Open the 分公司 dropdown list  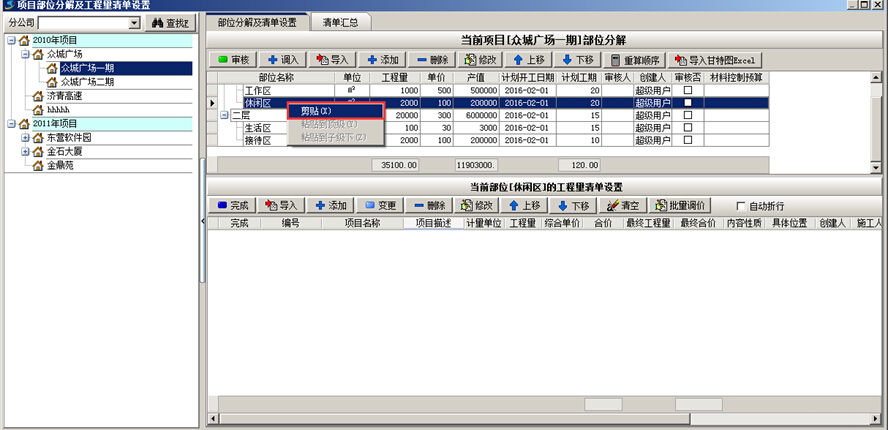point(132,22)
